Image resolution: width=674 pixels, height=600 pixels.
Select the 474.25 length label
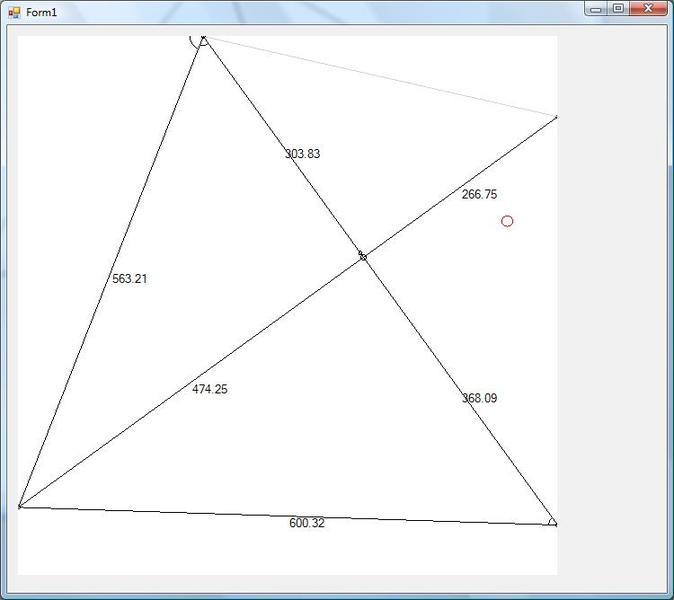210,389
